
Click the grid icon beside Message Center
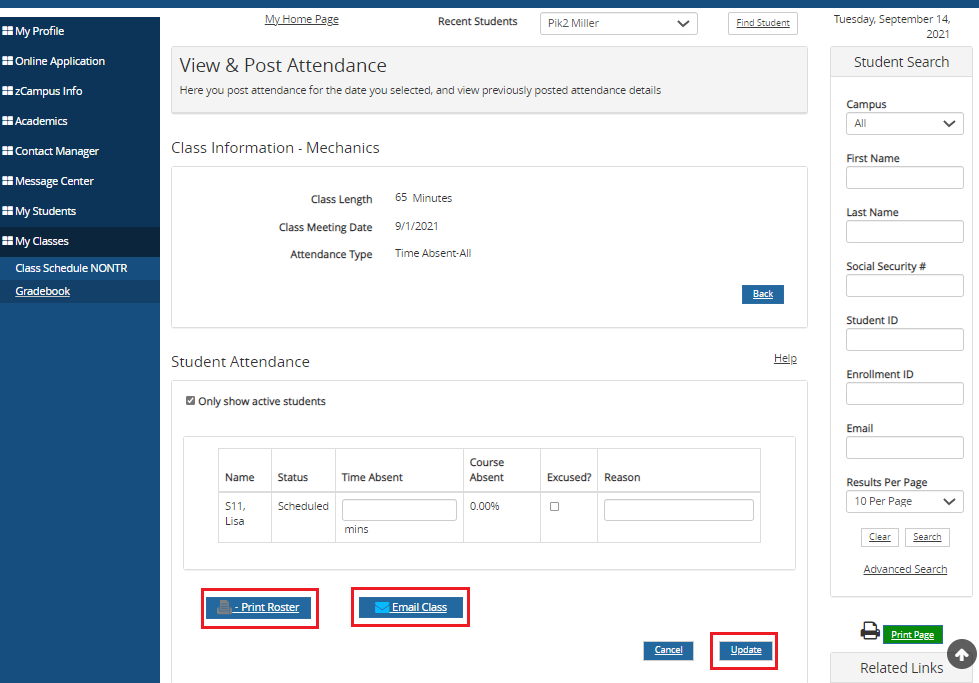pyautogui.click(x=8, y=181)
